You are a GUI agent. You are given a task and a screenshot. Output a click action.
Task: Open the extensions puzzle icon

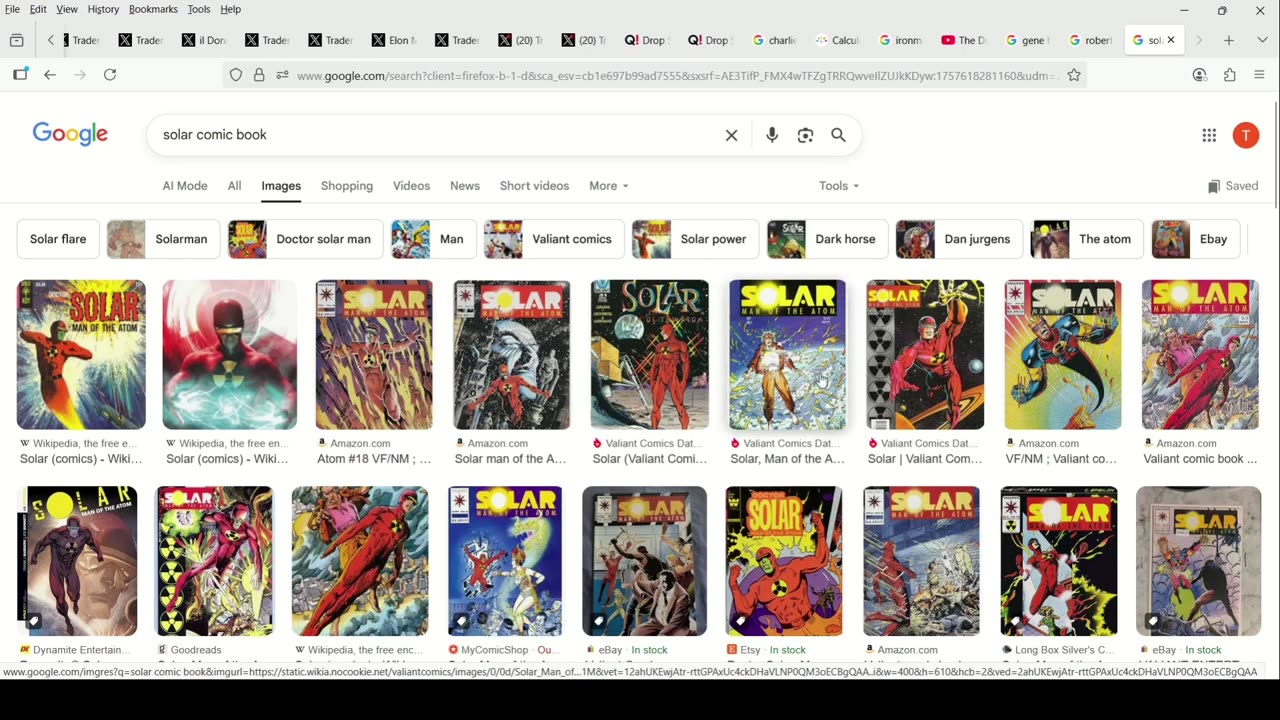[x=1230, y=75]
